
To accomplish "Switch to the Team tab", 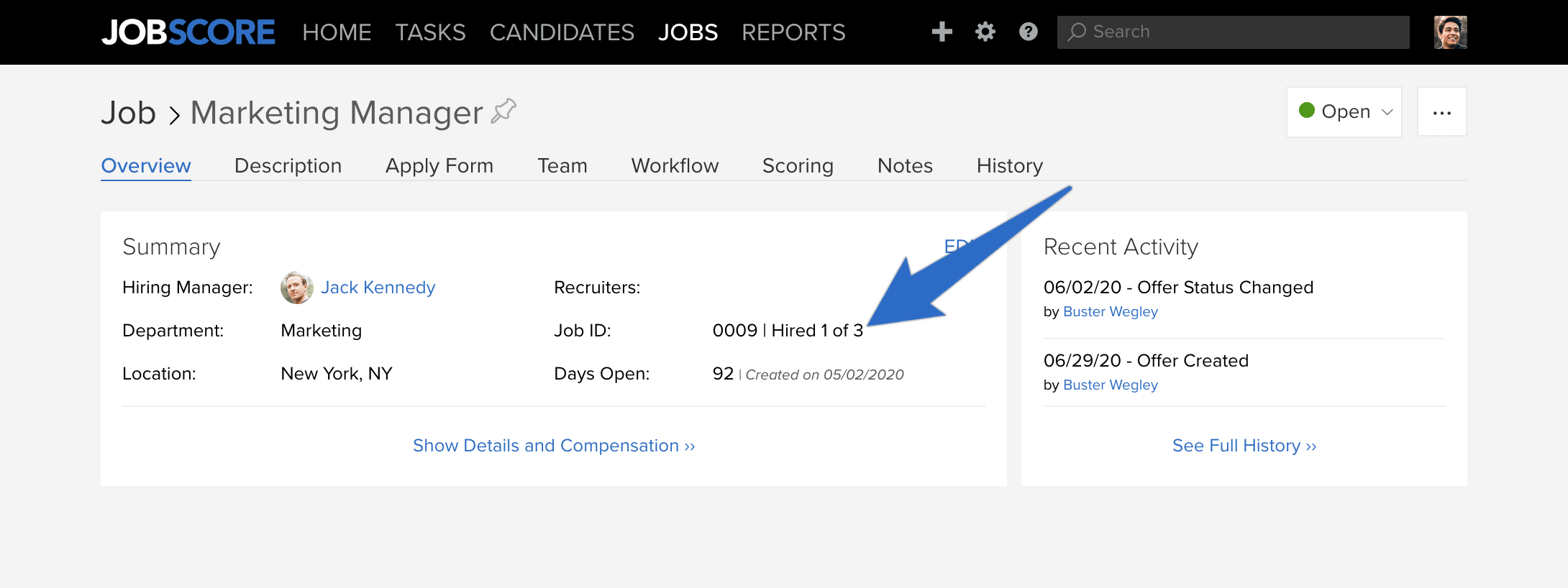I will (562, 166).
